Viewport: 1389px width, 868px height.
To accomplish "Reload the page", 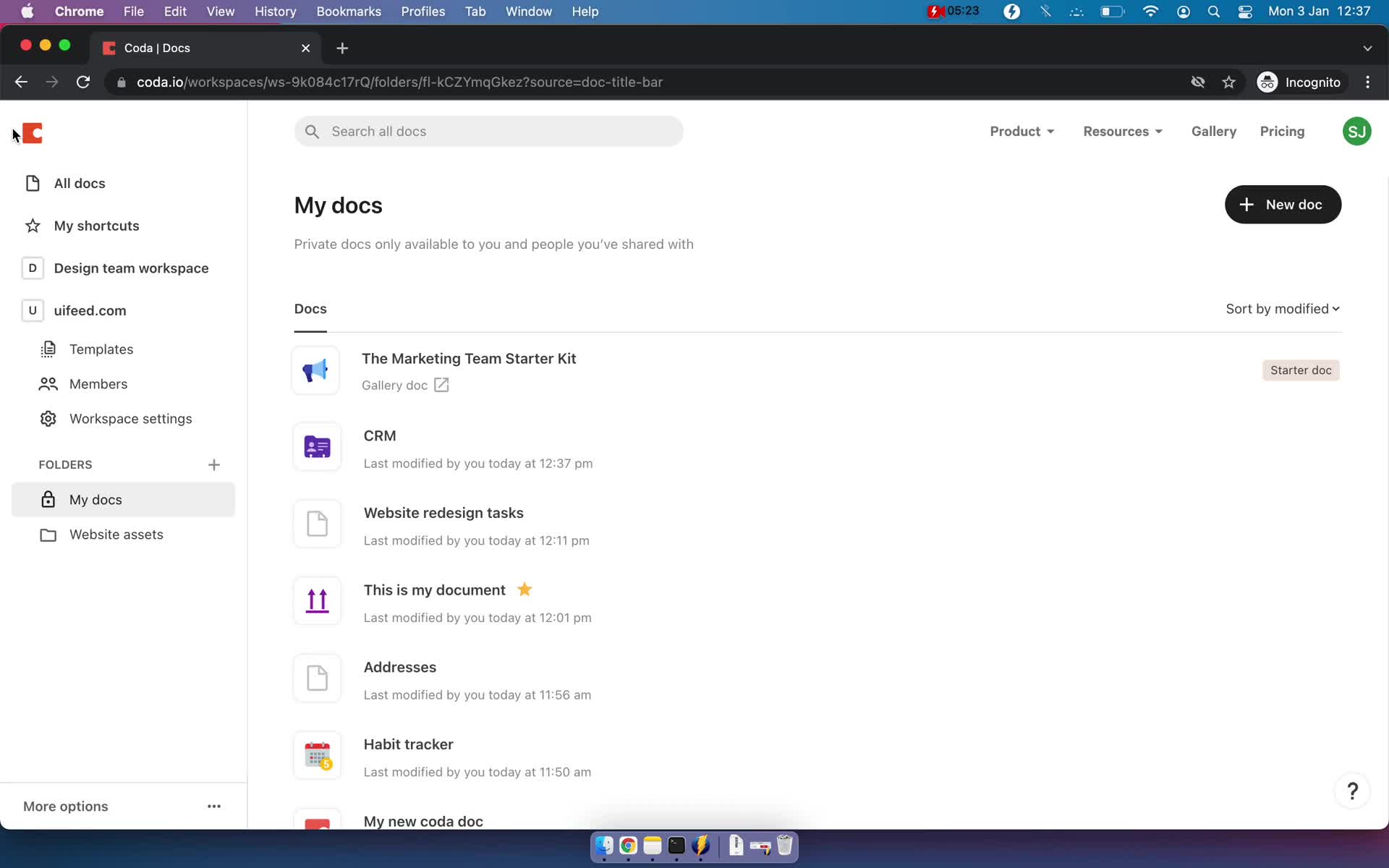I will tap(83, 82).
